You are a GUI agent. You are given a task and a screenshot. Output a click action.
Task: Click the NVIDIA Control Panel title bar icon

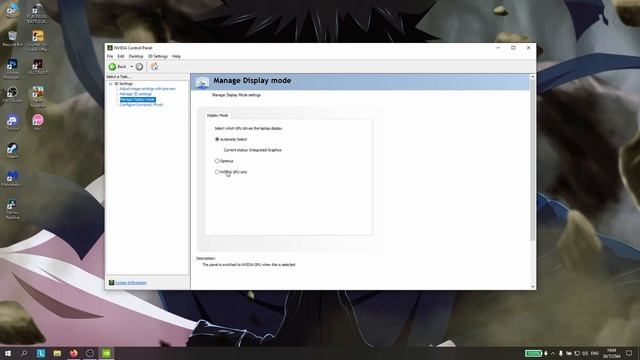click(x=110, y=48)
